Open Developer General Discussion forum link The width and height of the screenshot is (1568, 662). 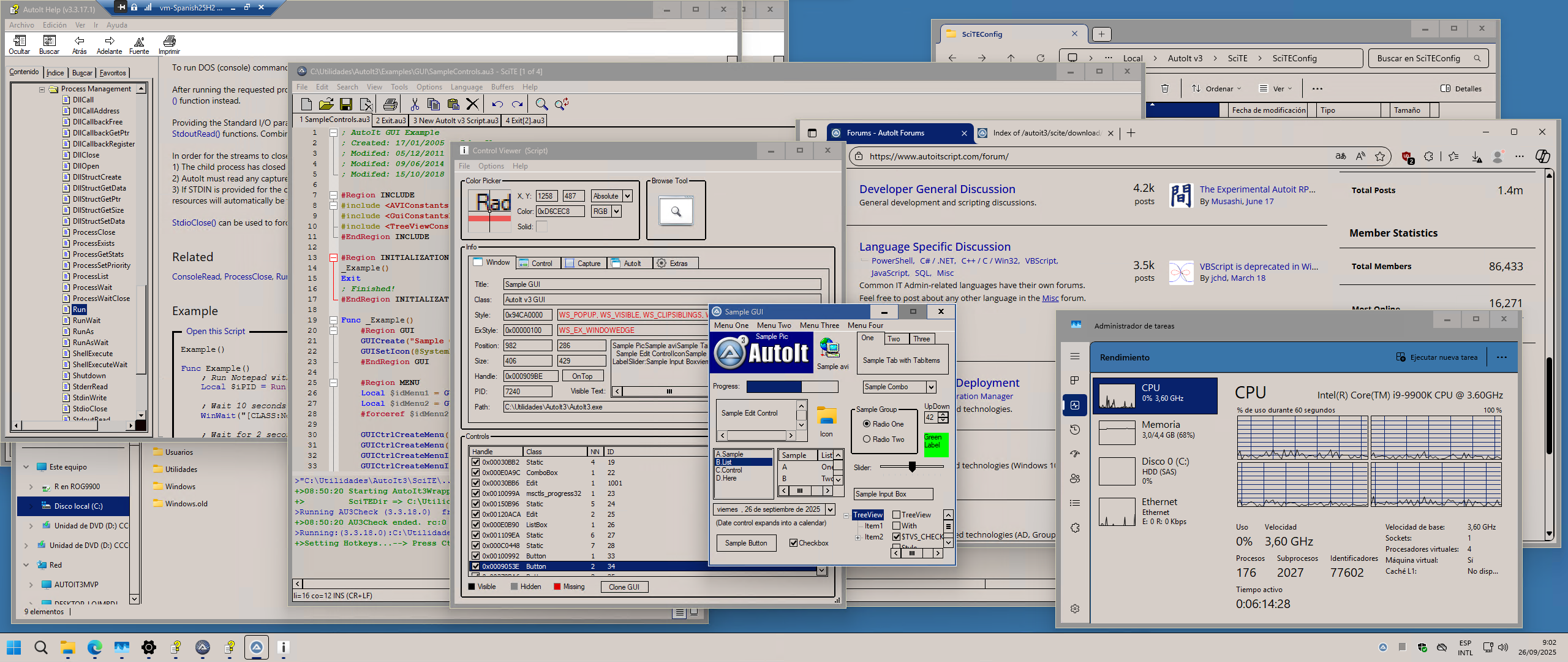tap(937, 189)
